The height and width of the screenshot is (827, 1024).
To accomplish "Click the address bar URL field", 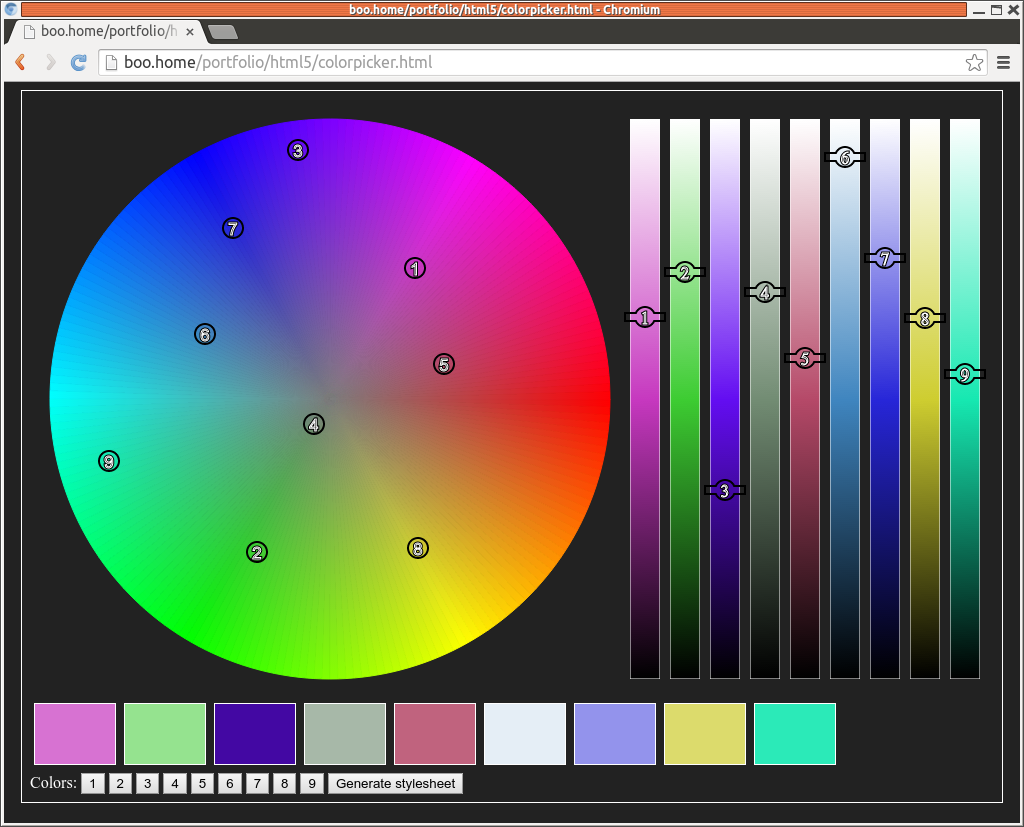I will coord(542,63).
